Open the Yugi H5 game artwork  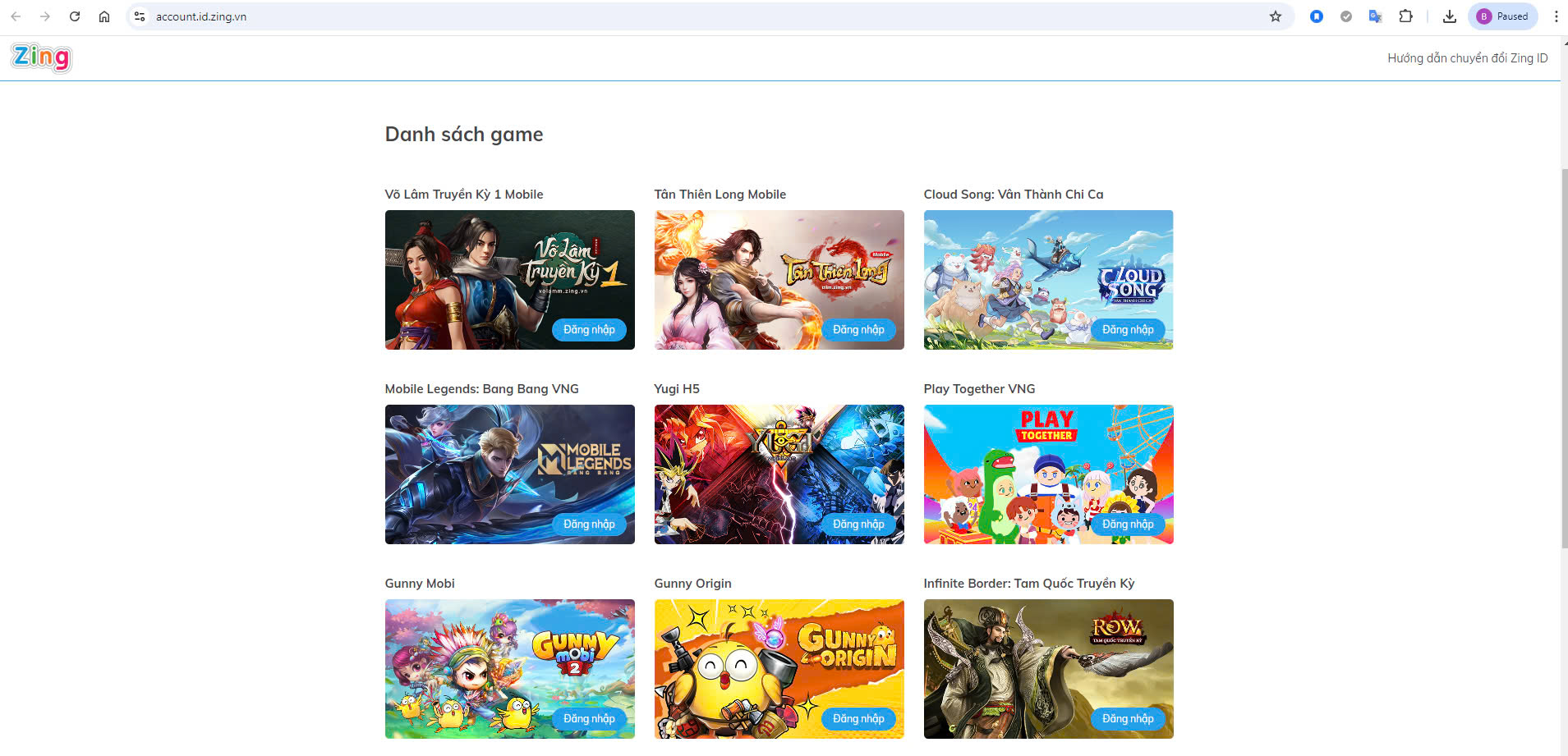[779, 474]
